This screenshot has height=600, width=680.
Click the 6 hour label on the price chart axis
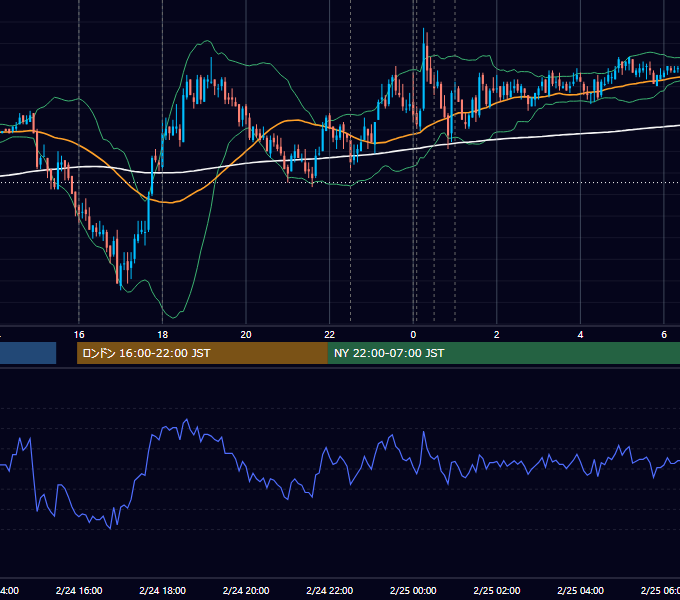tap(664, 335)
